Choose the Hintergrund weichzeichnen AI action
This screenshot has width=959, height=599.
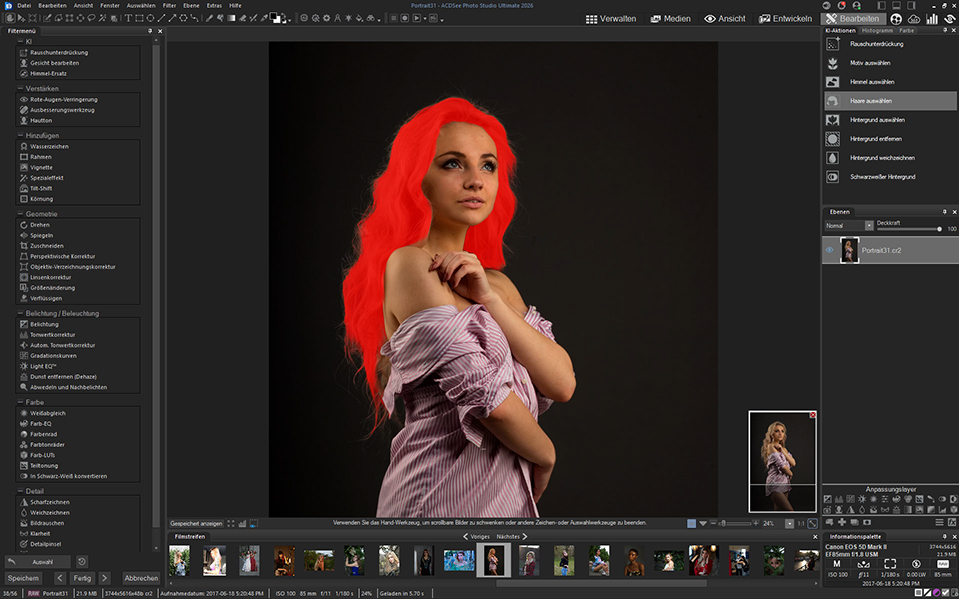(x=882, y=158)
